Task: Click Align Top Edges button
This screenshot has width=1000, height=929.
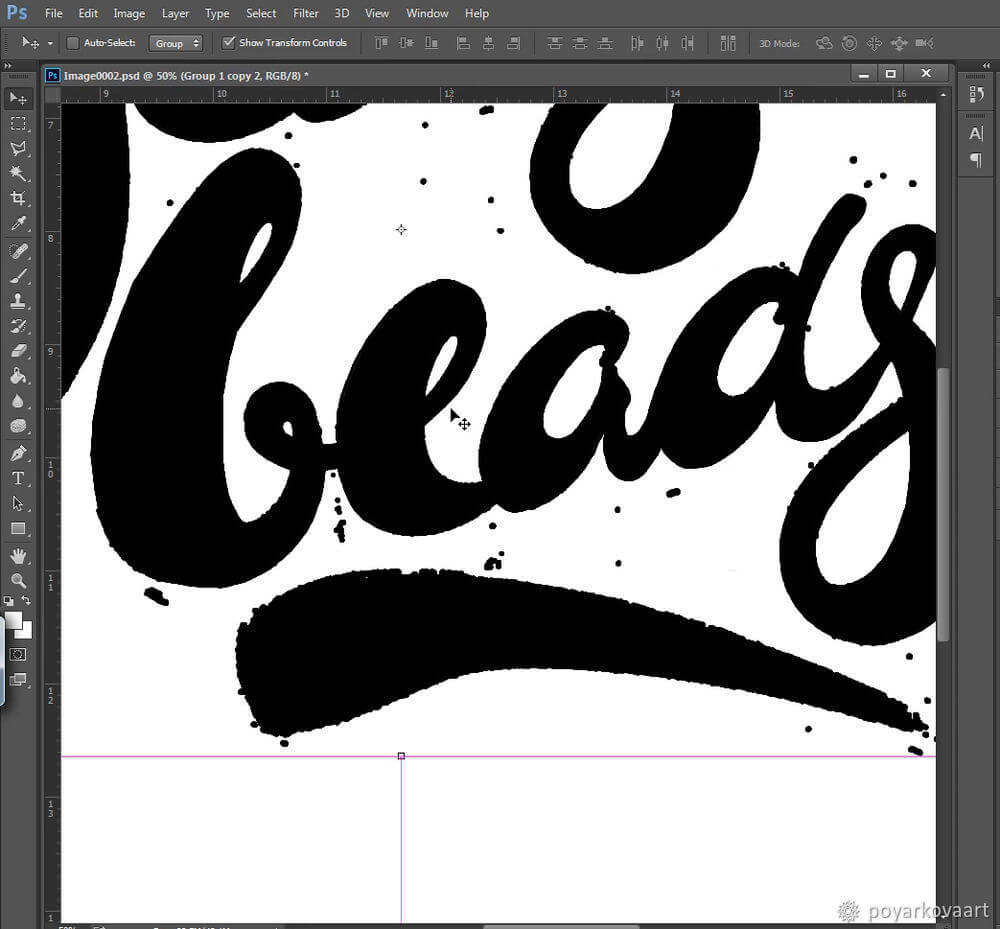Action: point(381,43)
